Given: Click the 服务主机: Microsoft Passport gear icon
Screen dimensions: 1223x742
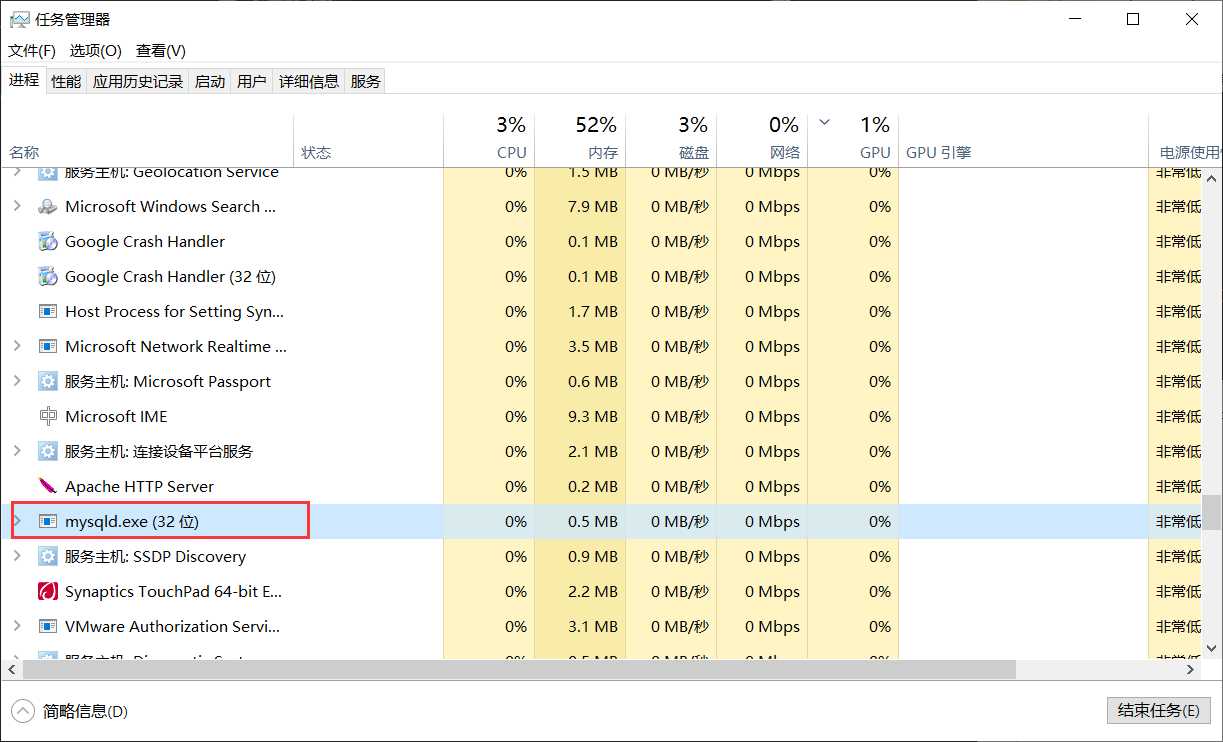Looking at the screenshot, I should point(47,382).
